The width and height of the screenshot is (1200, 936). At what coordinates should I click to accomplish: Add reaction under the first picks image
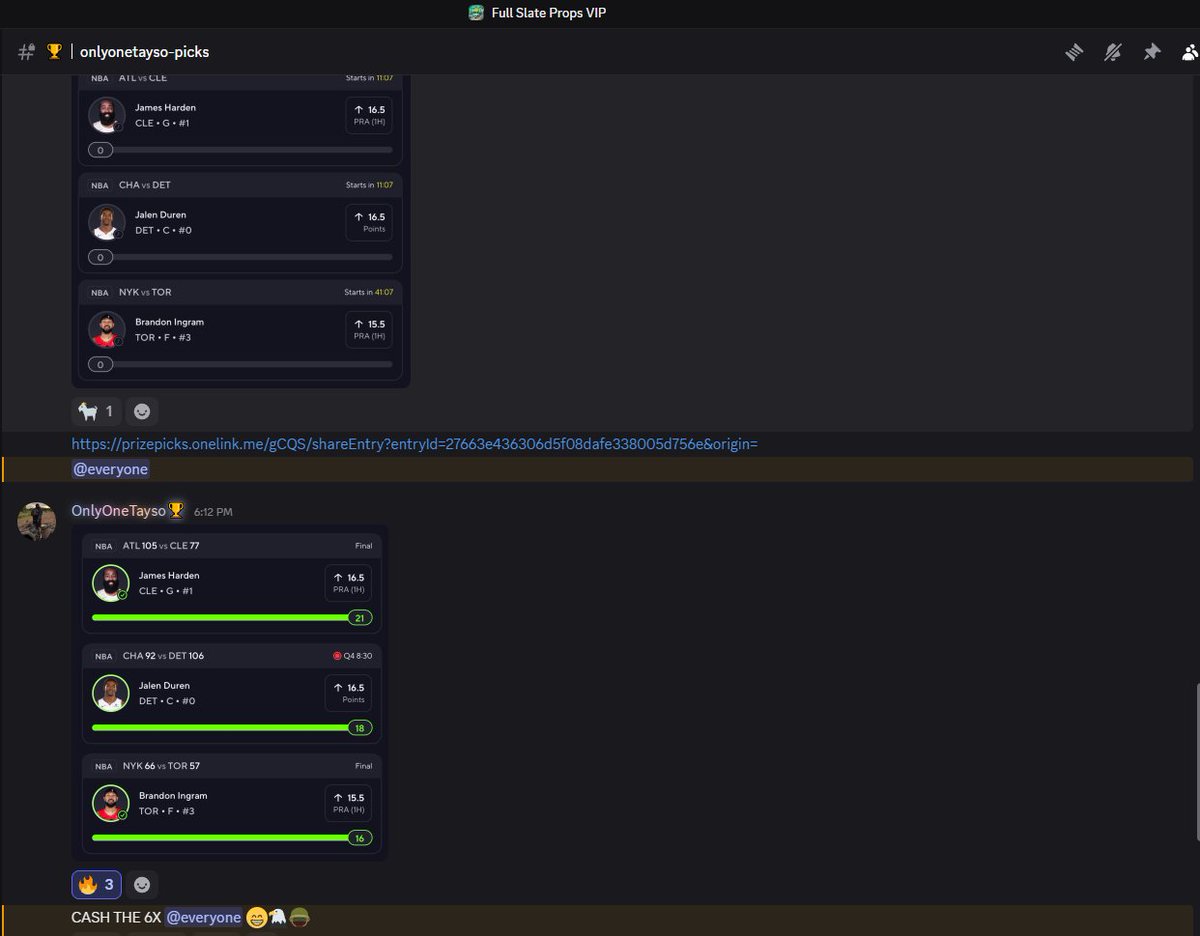pos(143,411)
